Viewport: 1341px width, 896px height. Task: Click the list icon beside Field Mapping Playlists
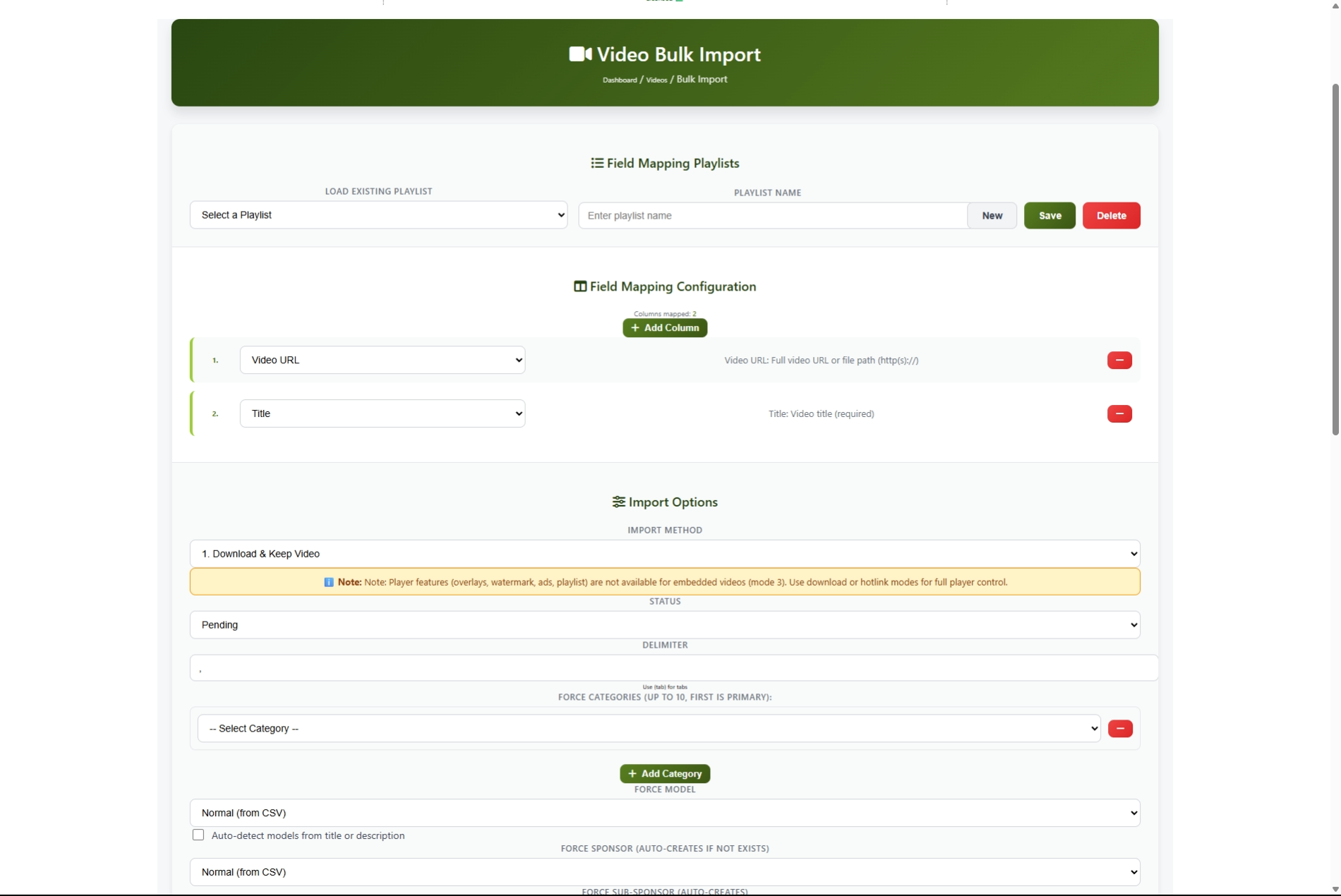[x=596, y=162]
